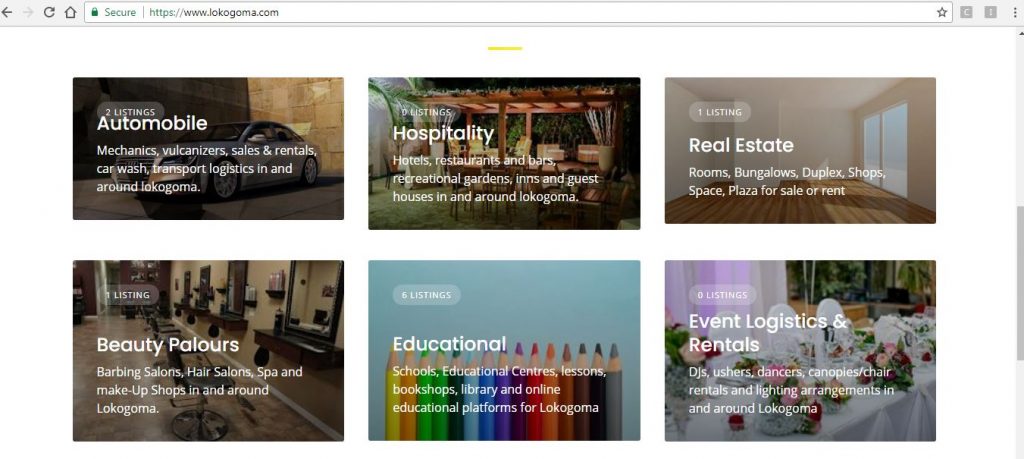Bookmark this page with the star icon
This screenshot has width=1024, height=459.
pos(941,12)
